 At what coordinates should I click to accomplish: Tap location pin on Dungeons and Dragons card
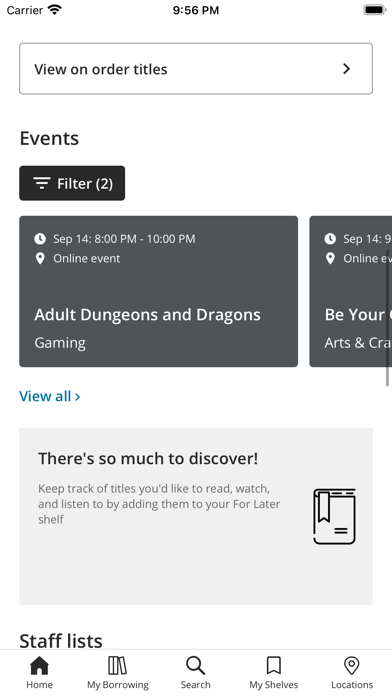click(x=40, y=258)
